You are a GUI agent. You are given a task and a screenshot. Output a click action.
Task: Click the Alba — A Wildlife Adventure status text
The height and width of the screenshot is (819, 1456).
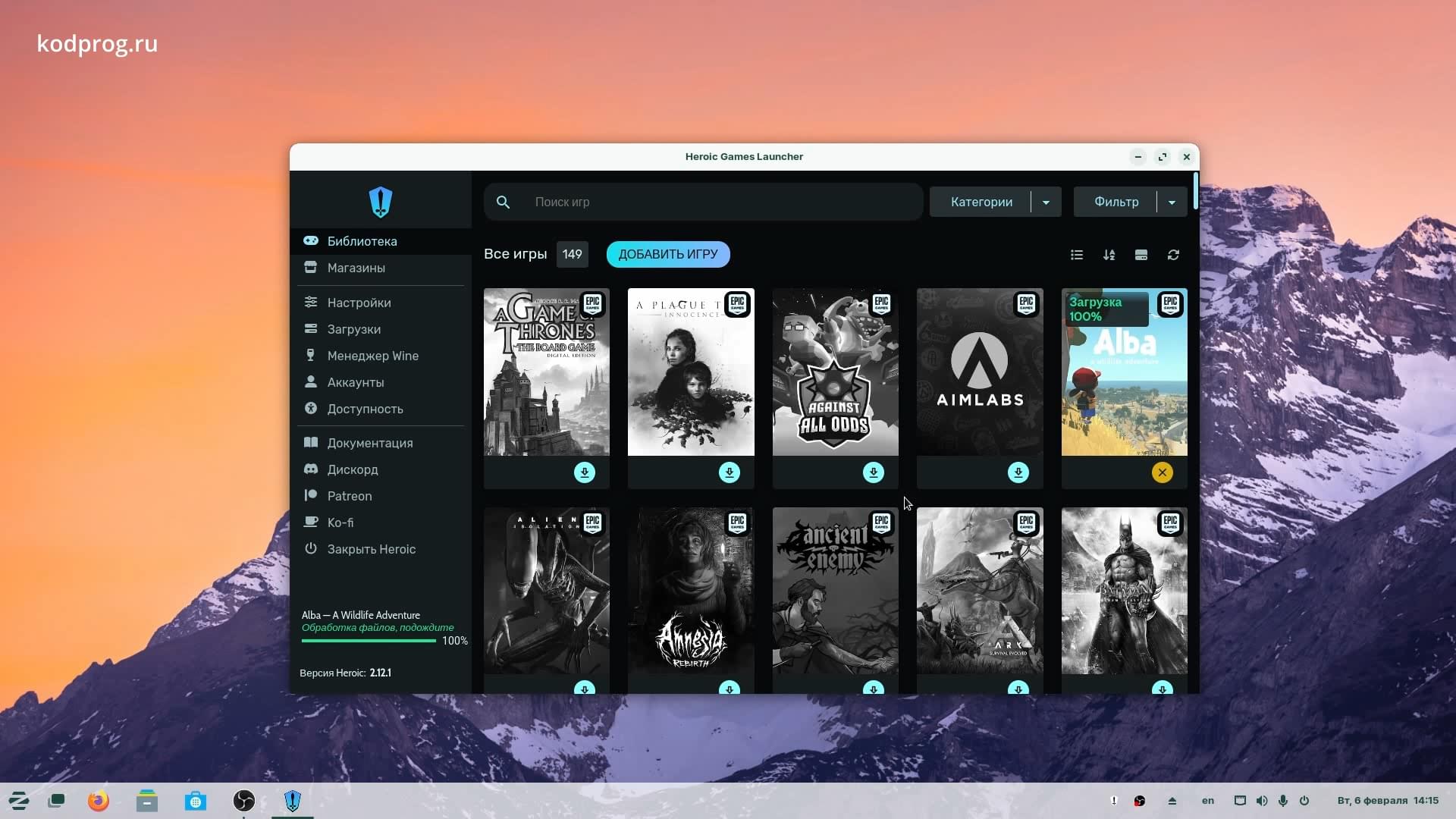point(361,615)
